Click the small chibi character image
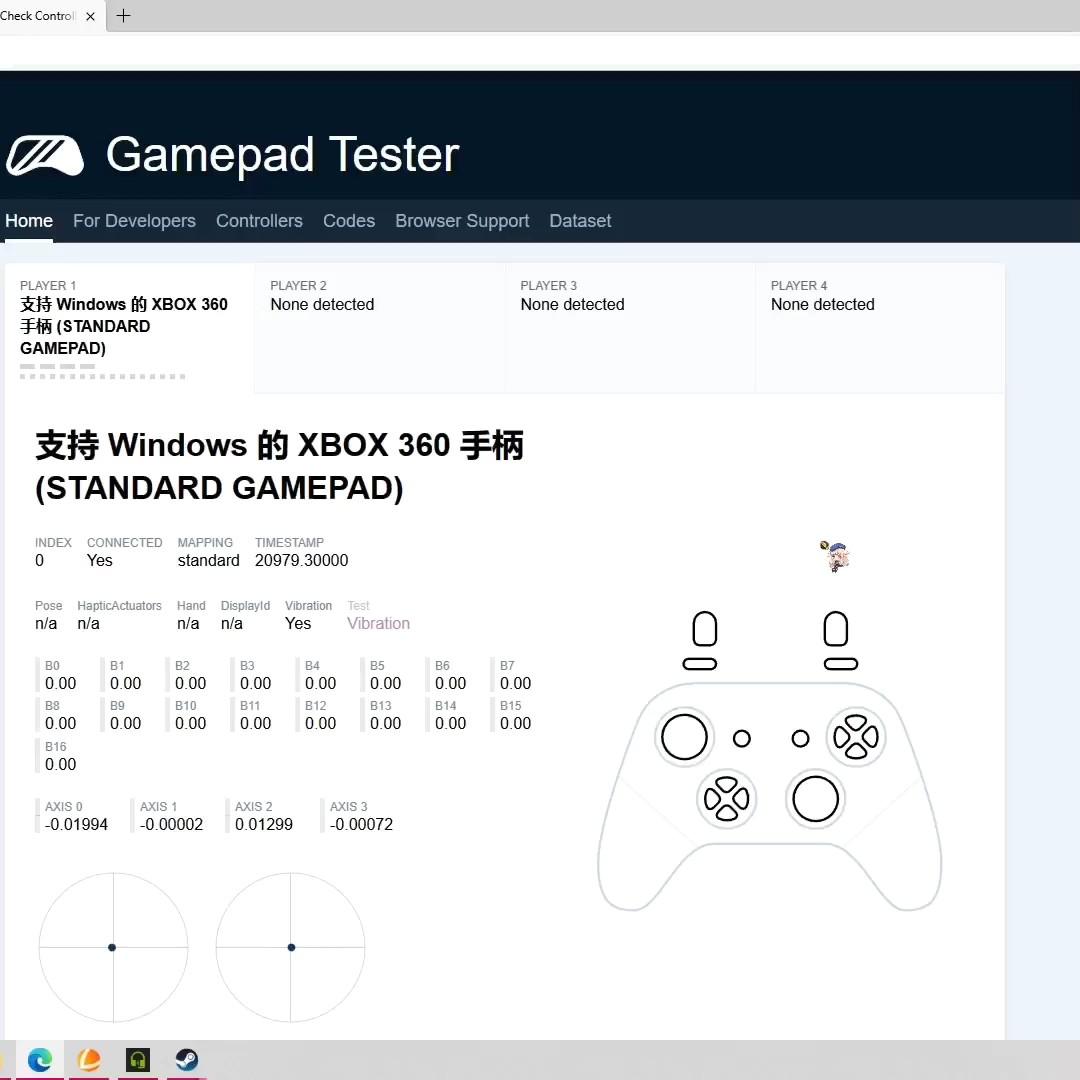The width and height of the screenshot is (1080, 1080). [836, 556]
